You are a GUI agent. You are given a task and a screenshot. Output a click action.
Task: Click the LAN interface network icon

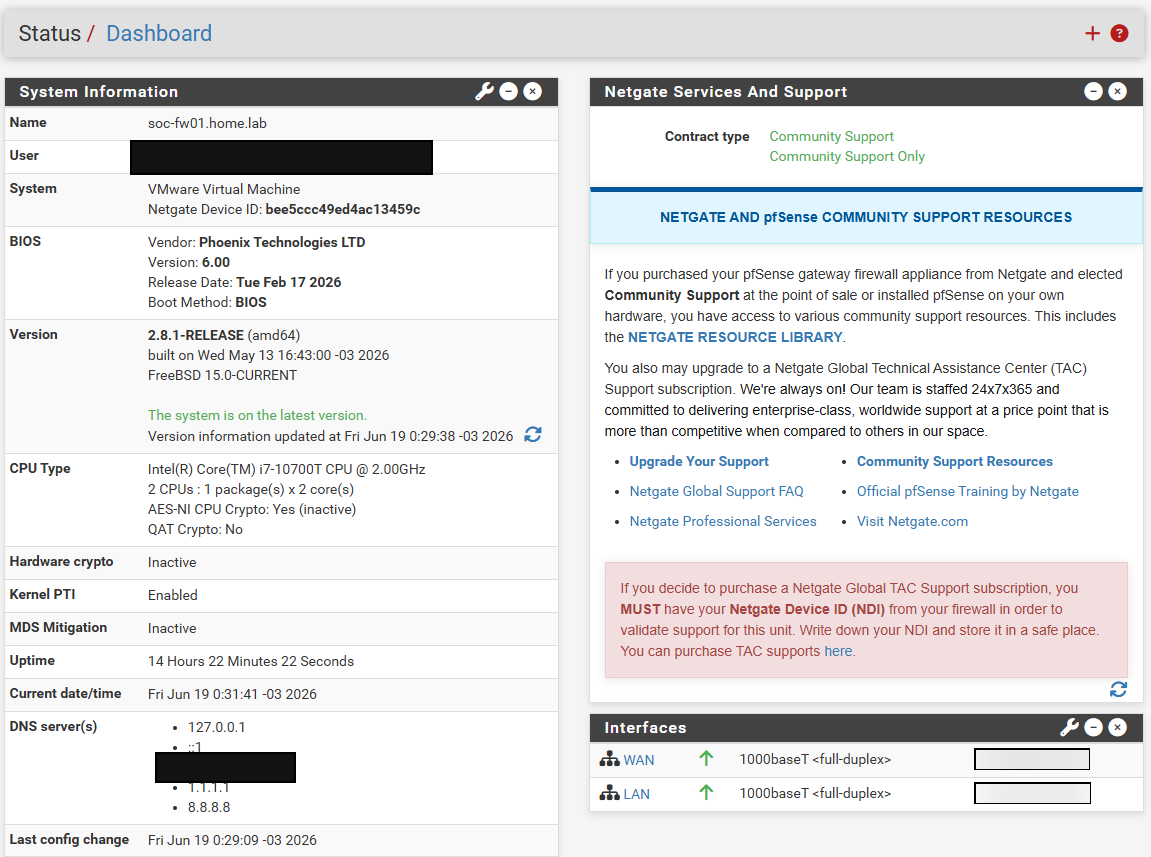click(609, 793)
